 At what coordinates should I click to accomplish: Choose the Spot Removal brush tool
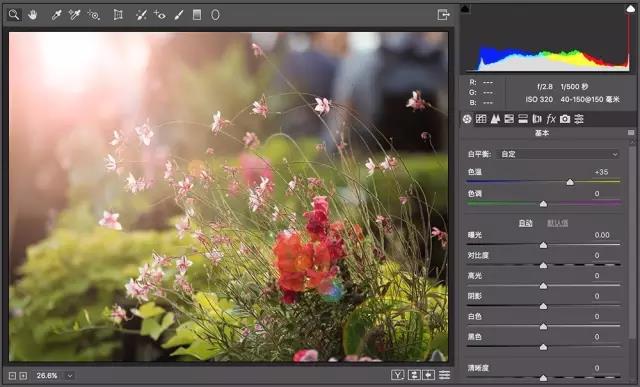point(141,15)
